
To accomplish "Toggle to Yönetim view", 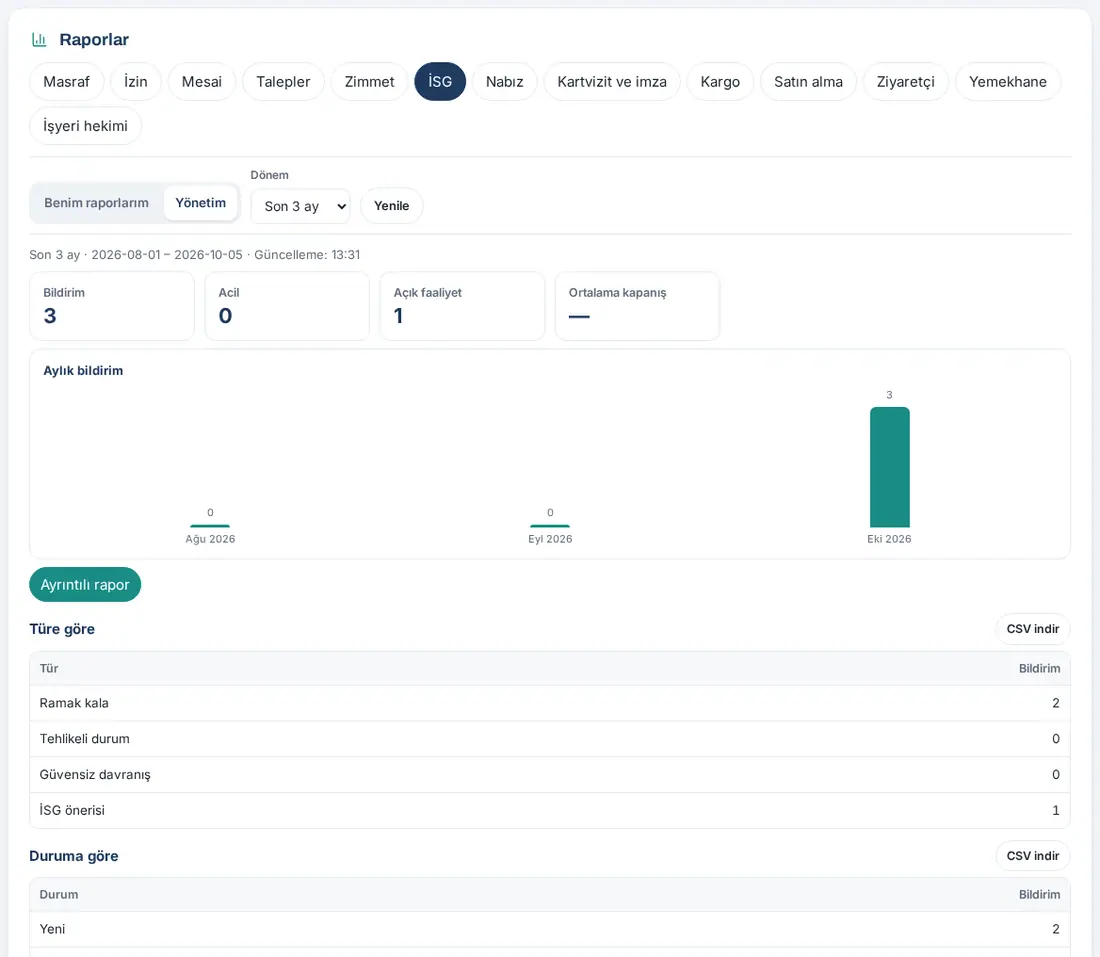I will coord(201,203).
